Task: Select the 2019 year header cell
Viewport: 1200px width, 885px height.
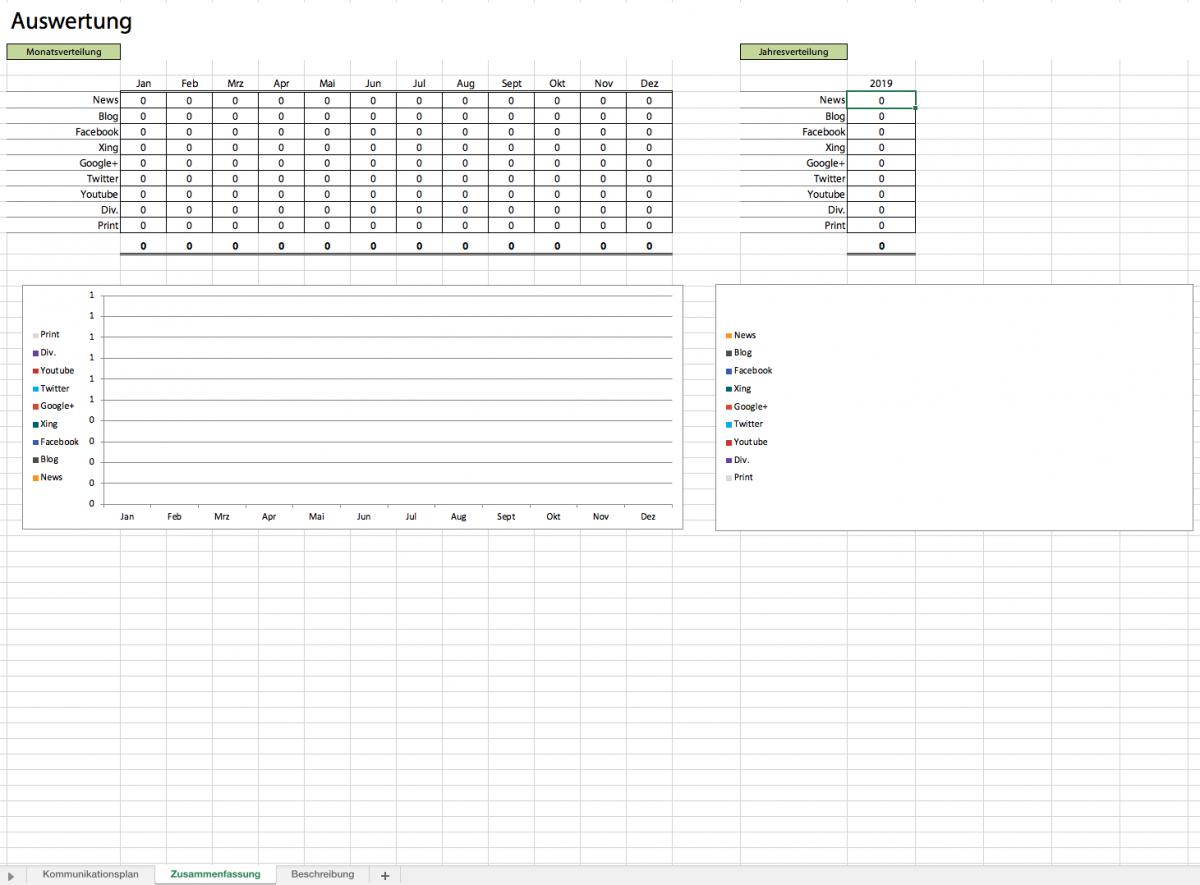Action: pos(881,84)
